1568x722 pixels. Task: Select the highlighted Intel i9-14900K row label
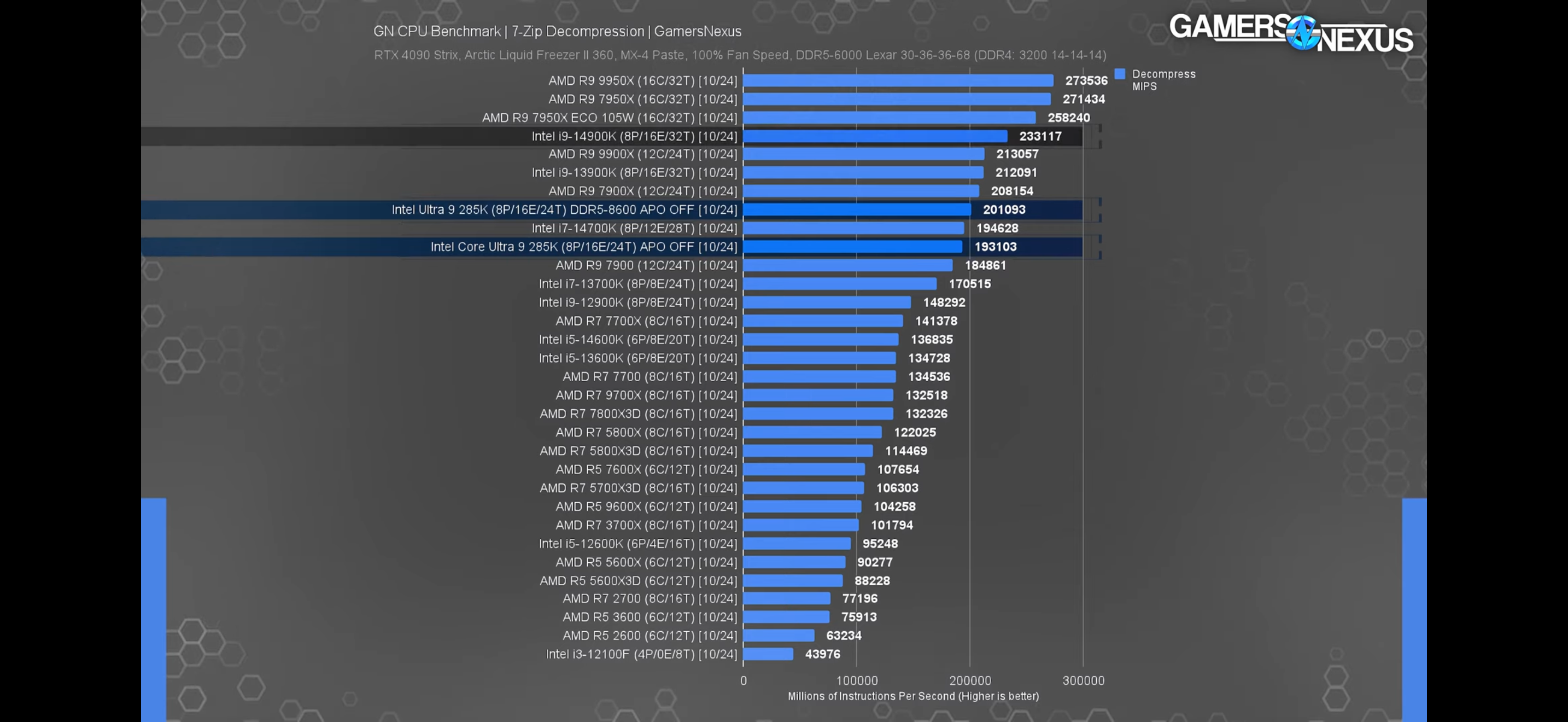634,136
